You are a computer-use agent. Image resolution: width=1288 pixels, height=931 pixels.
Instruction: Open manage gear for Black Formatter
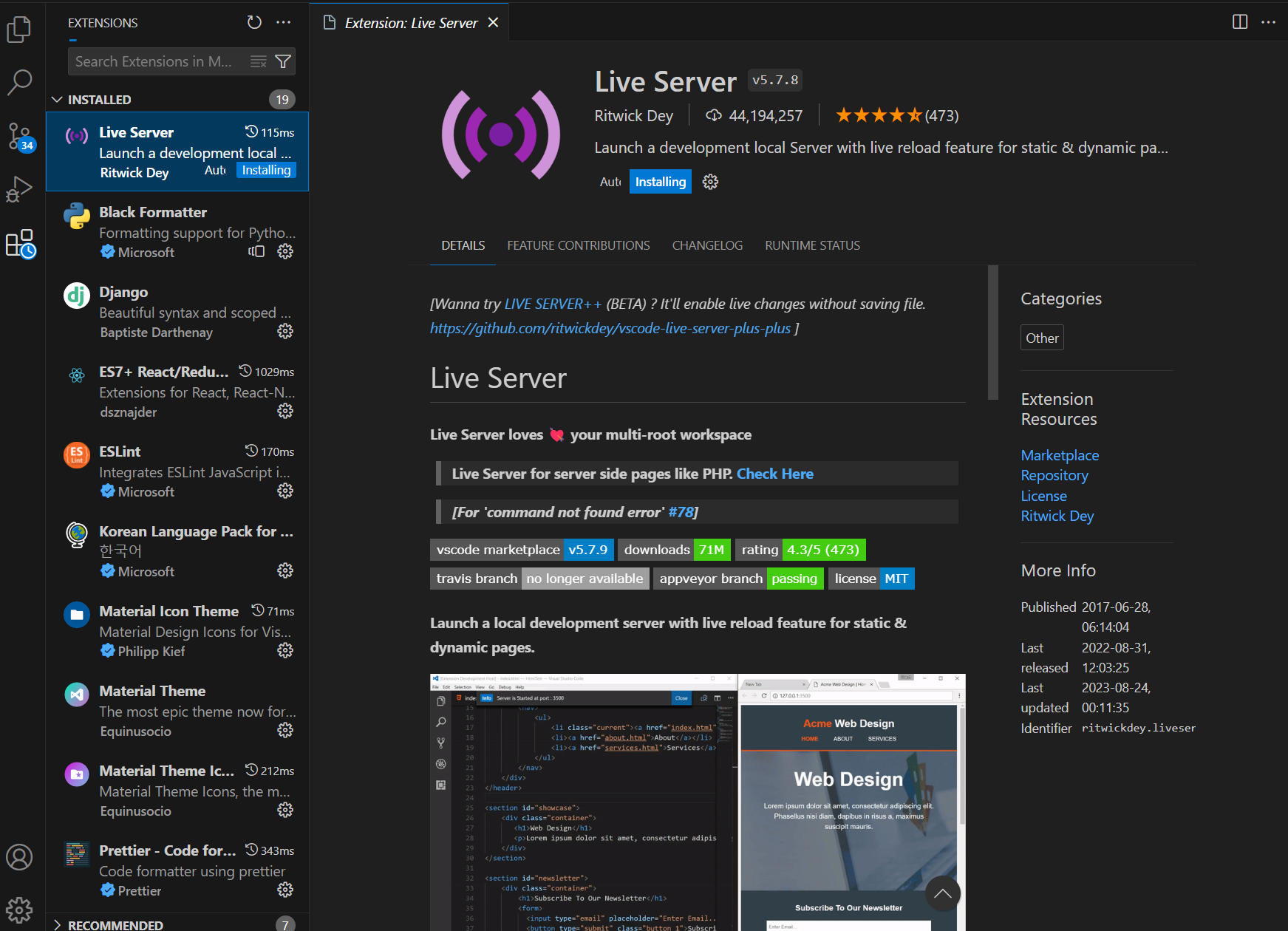285,251
